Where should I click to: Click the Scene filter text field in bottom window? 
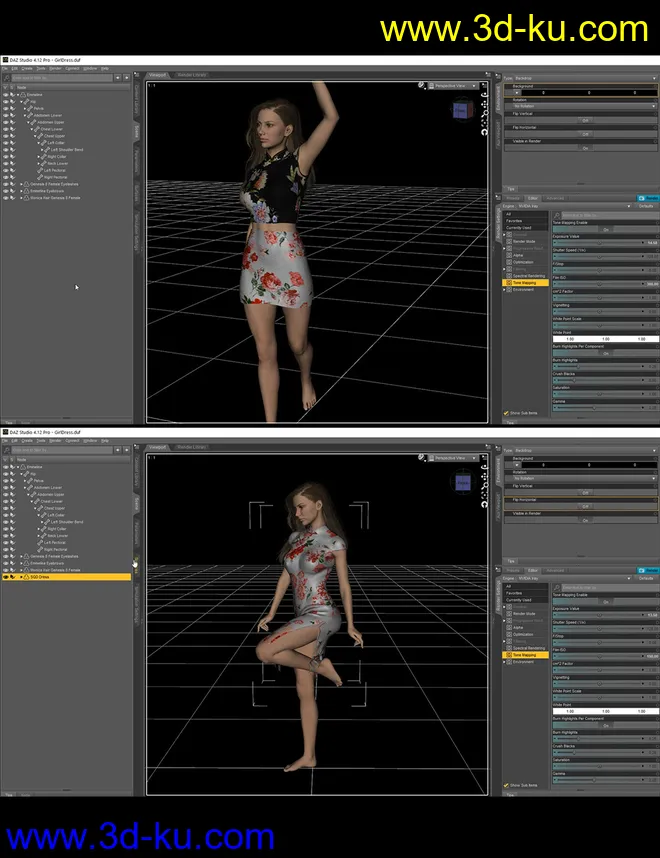pos(60,450)
